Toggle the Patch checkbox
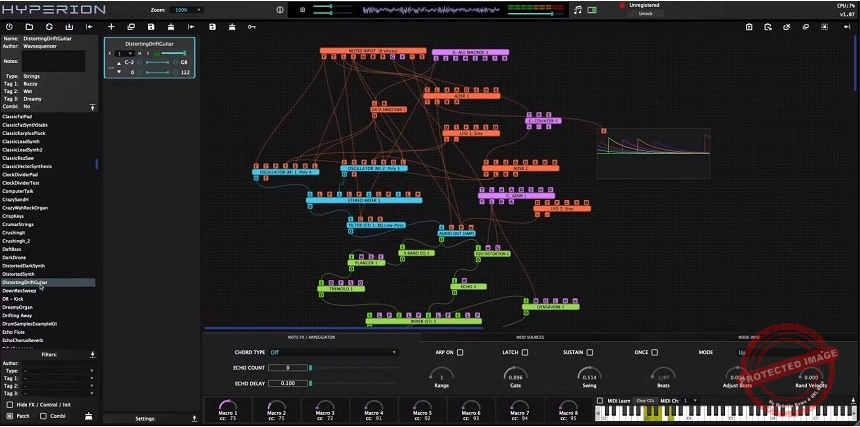The image size is (860, 427). pos(10,416)
